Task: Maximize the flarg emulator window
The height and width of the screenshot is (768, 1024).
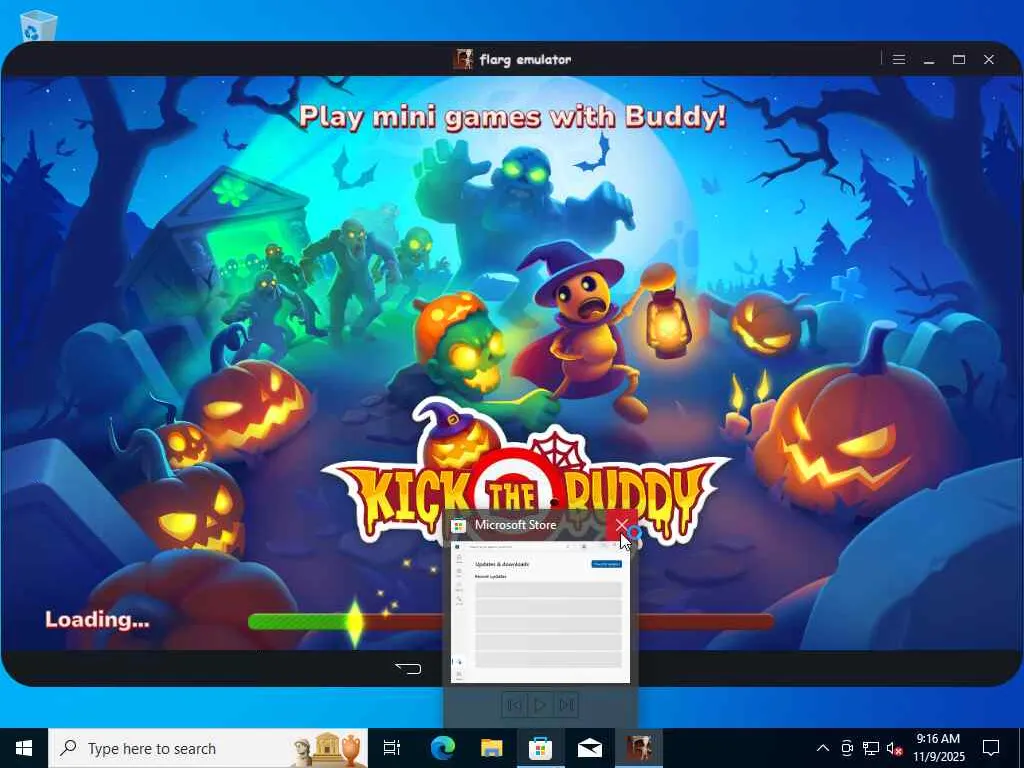Action: 959,59
